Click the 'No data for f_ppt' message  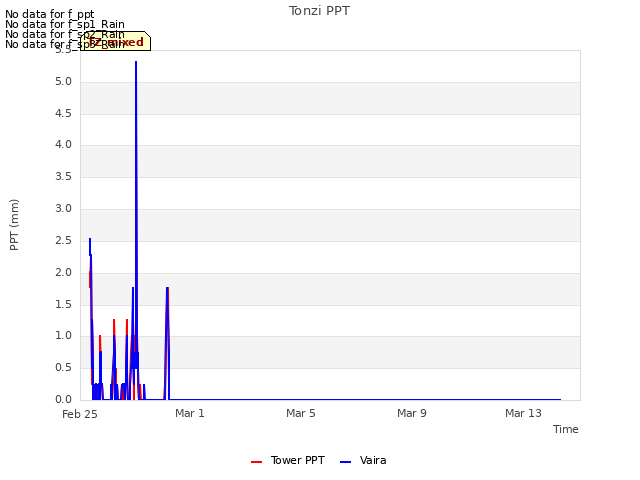click(x=50, y=14)
